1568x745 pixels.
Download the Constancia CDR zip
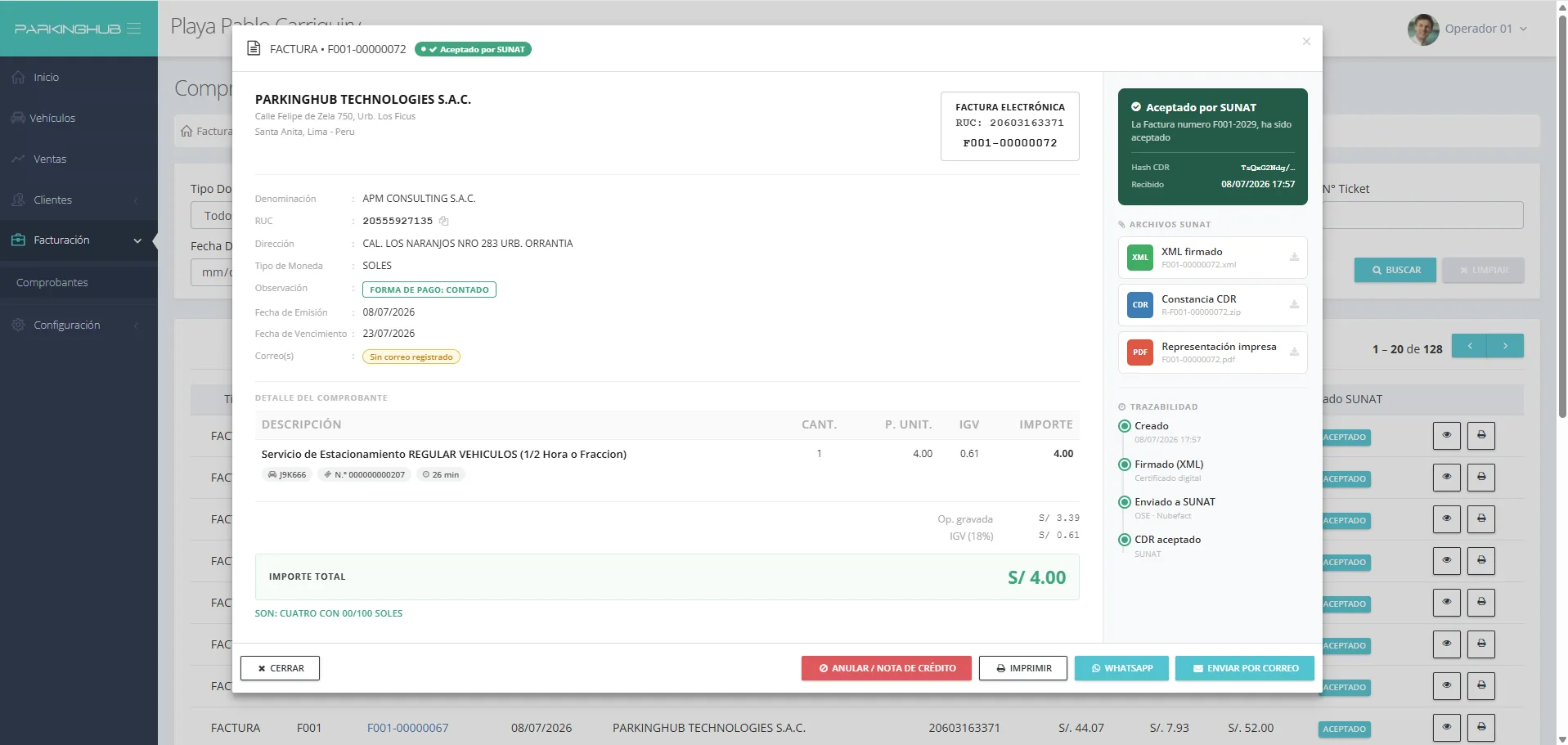[x=1294, y=304]
